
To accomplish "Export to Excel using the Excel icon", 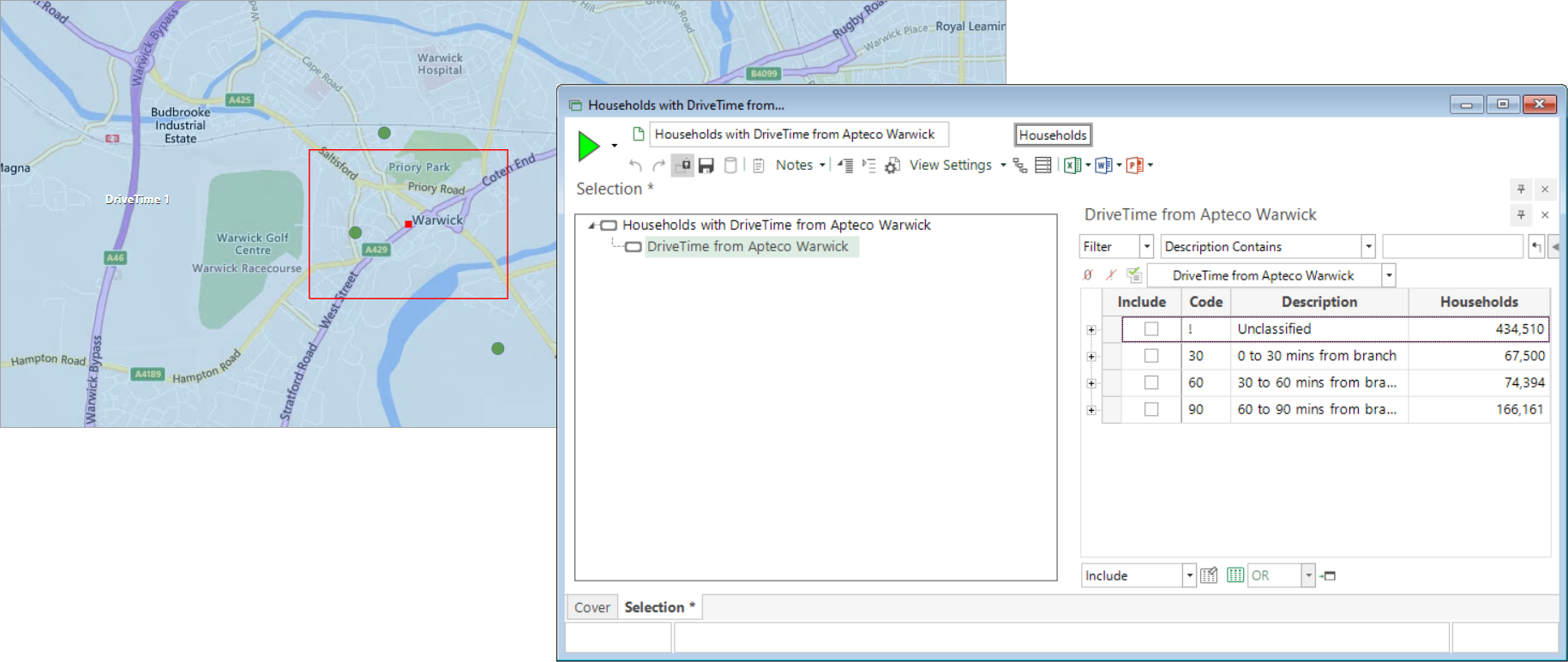I will pyautogui.click(x=1072, y=165).
